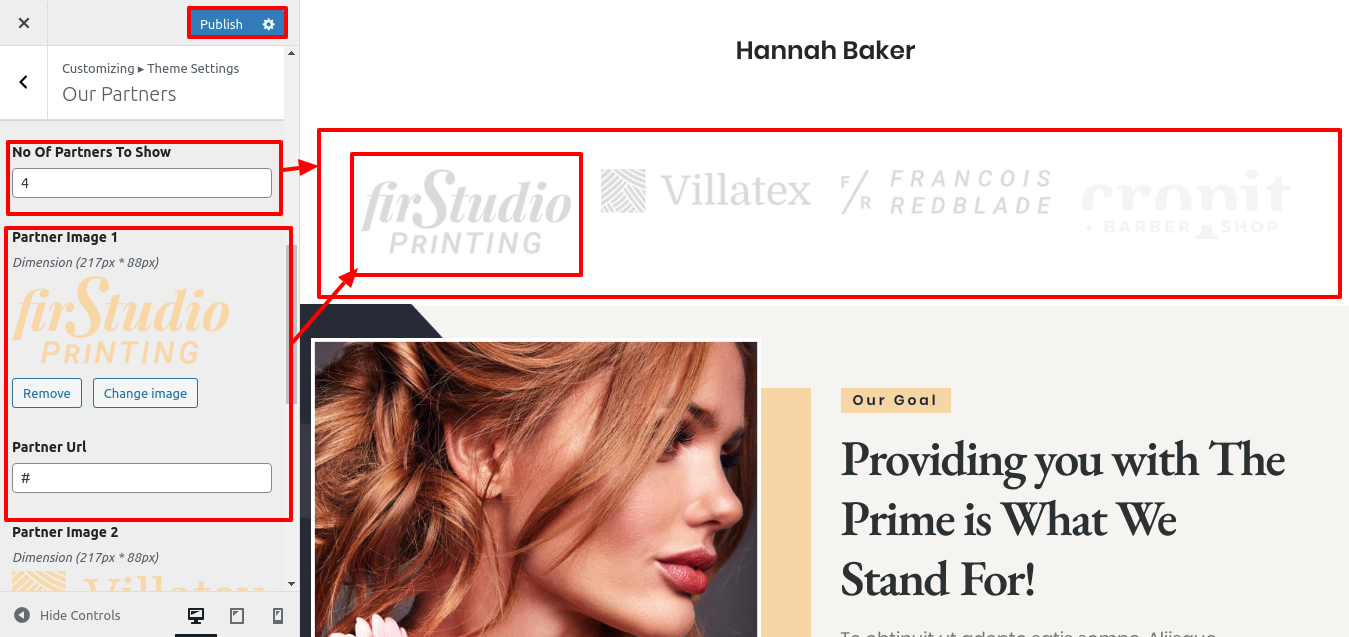
Task: Click the sidebar scrollbar down arrow
Action: click(291, 583)
